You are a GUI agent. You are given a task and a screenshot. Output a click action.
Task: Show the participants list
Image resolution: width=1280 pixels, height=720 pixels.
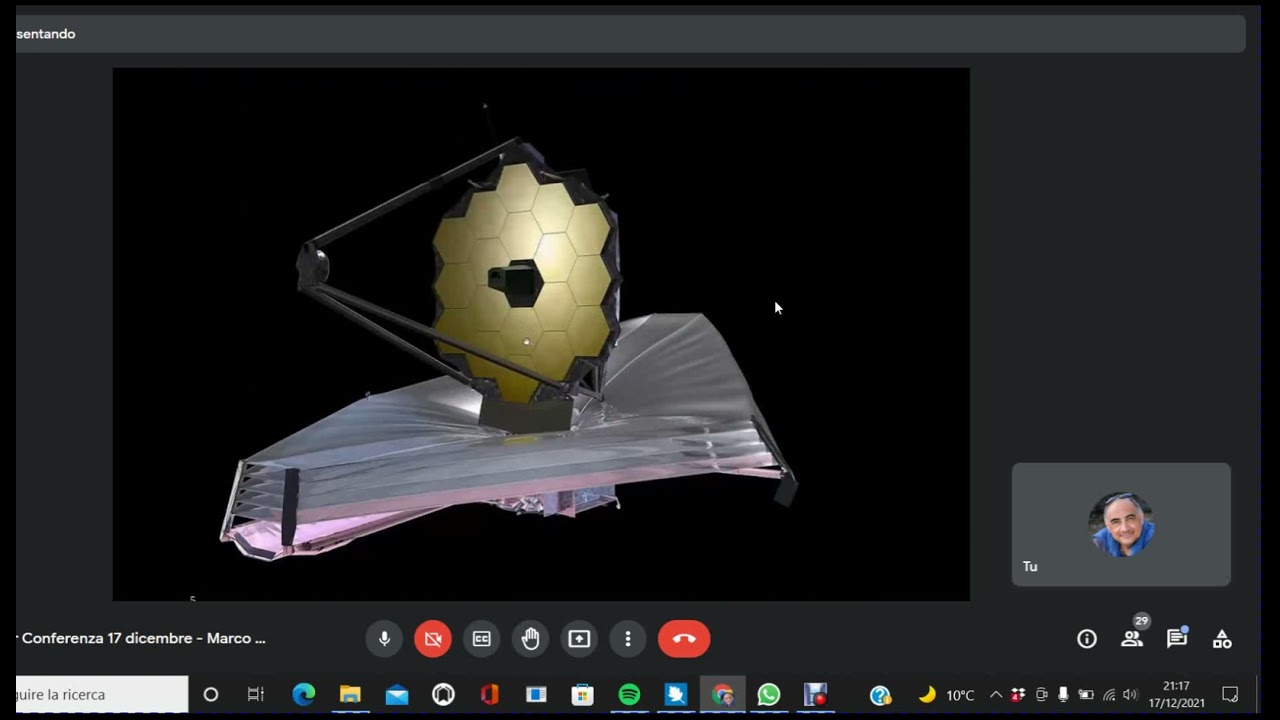[x=1132, y=639]
